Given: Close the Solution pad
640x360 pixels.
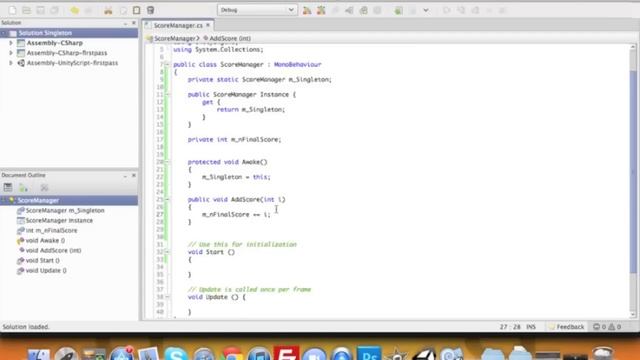Looking at the screenshot, I should pos(133,23).
